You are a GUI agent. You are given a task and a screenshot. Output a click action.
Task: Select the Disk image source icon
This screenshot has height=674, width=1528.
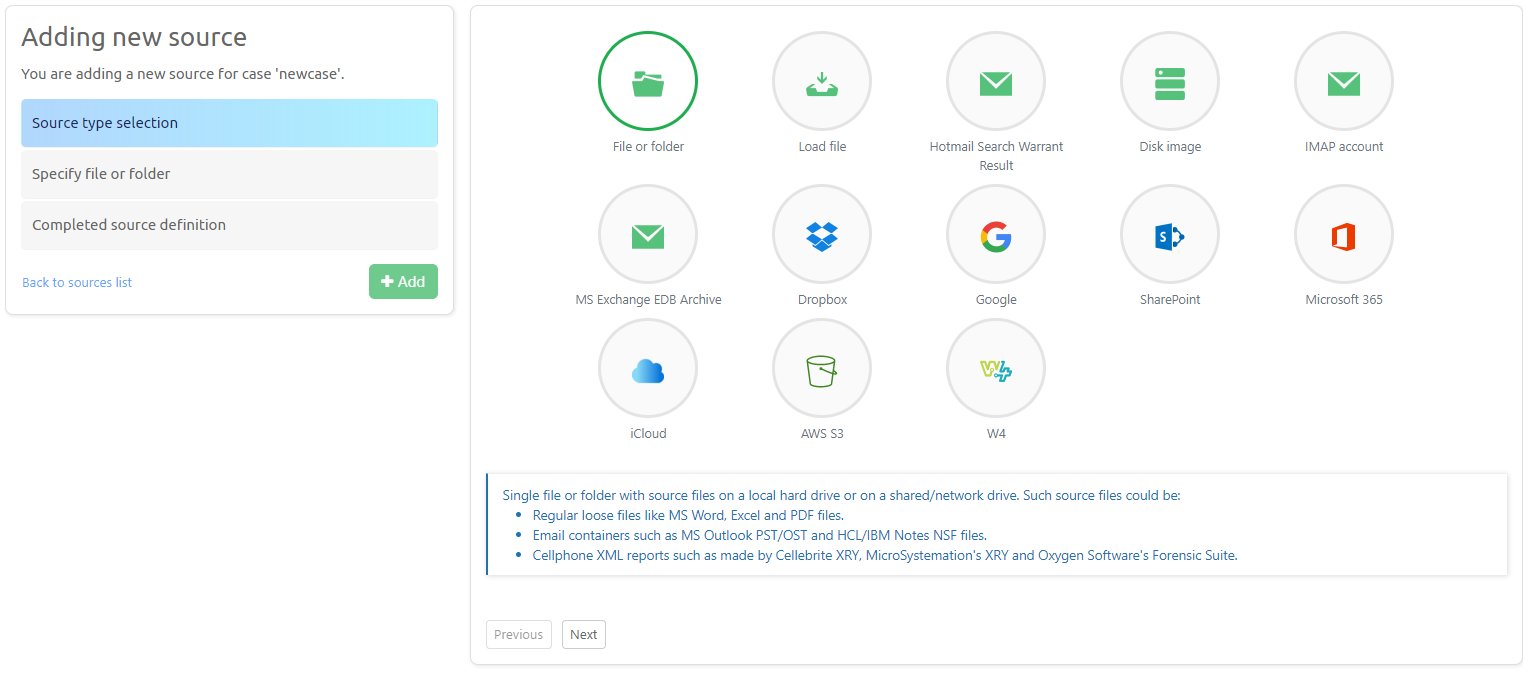point(1169,81)
